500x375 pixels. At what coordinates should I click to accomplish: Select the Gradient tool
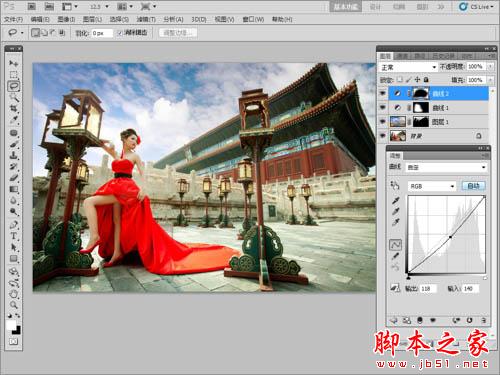coord(13,189)
